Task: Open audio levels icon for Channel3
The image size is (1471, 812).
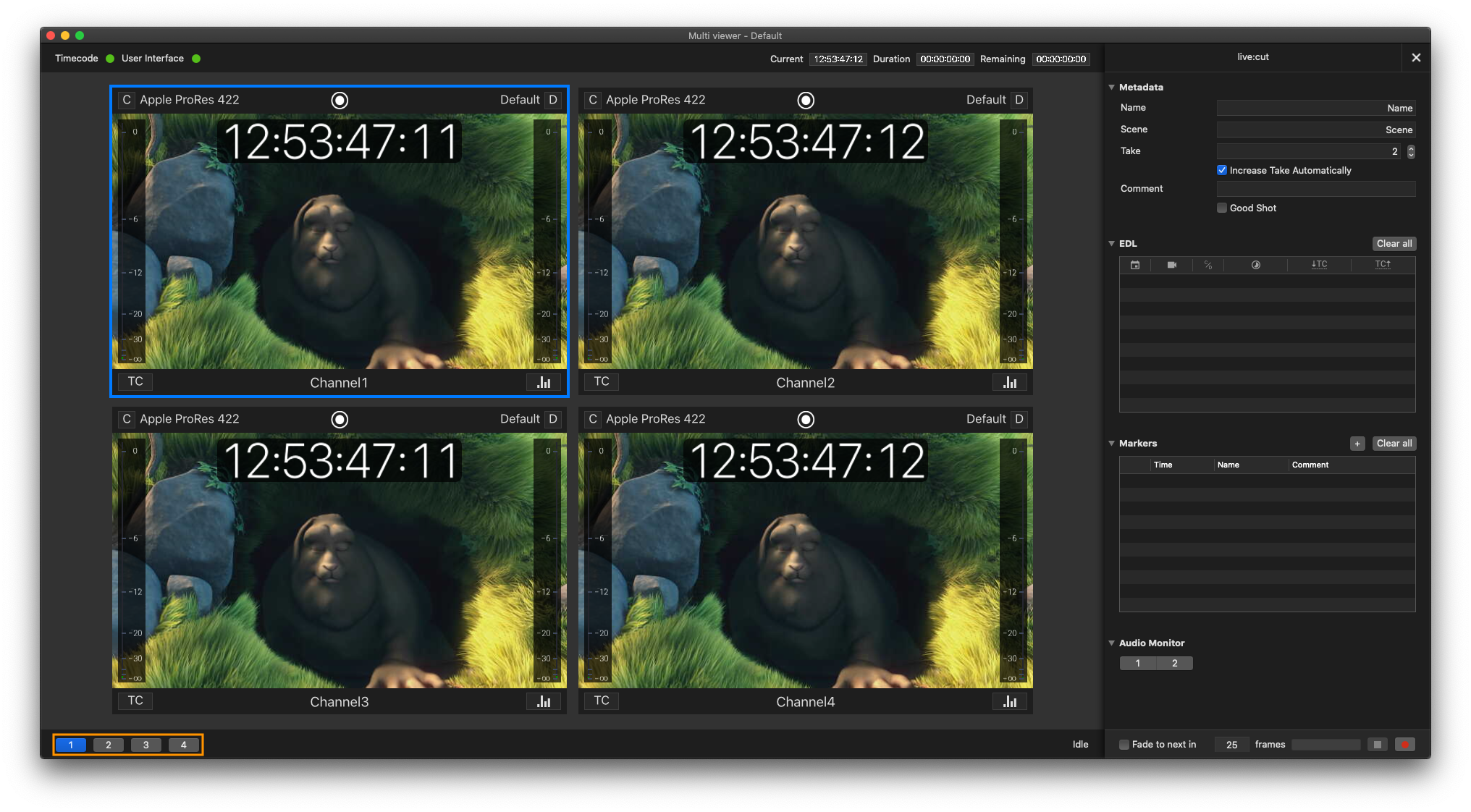Action: pos(544,701)
